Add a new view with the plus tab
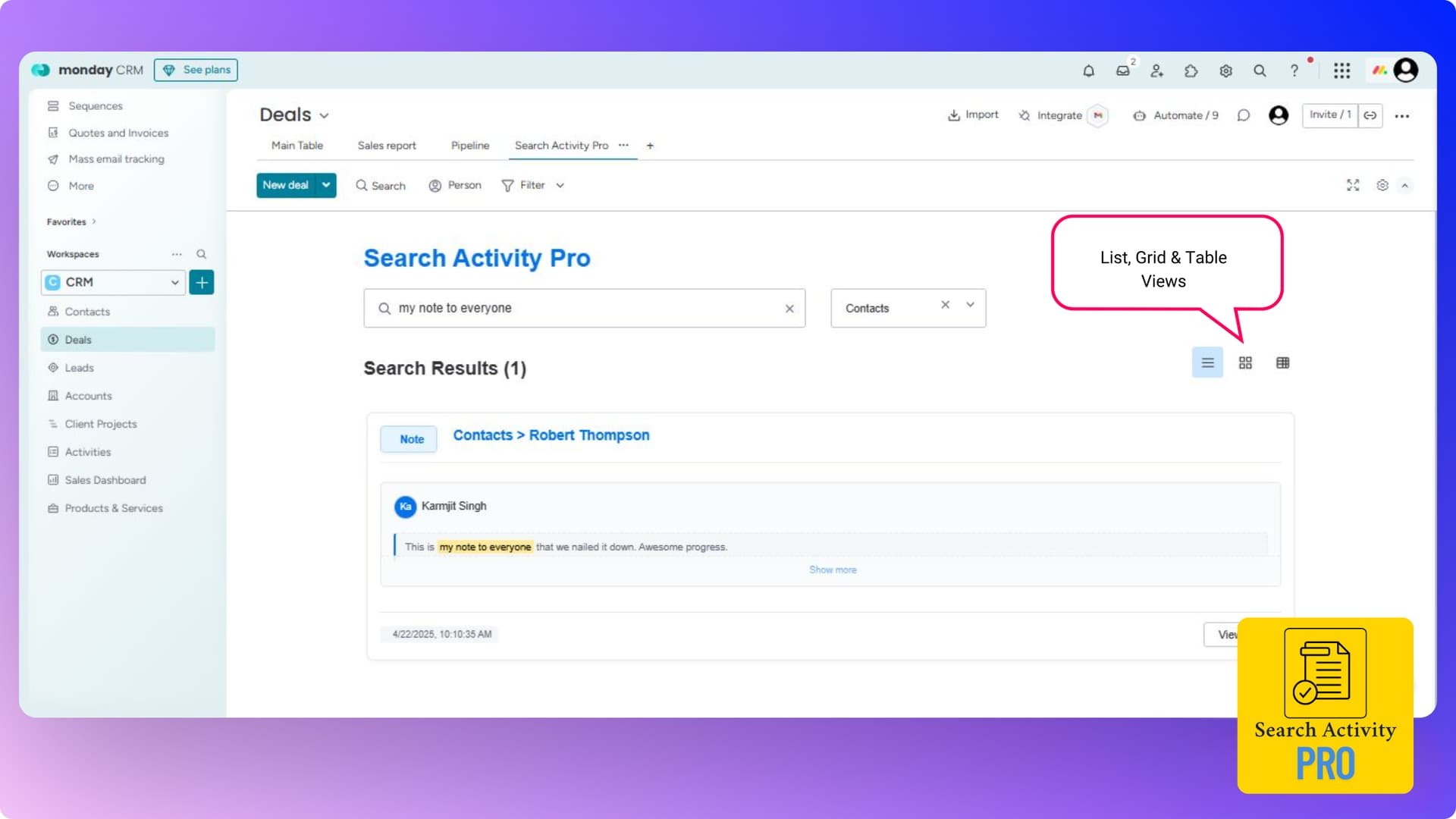This screenshot has width=1456, height=819. coord(650,146)
